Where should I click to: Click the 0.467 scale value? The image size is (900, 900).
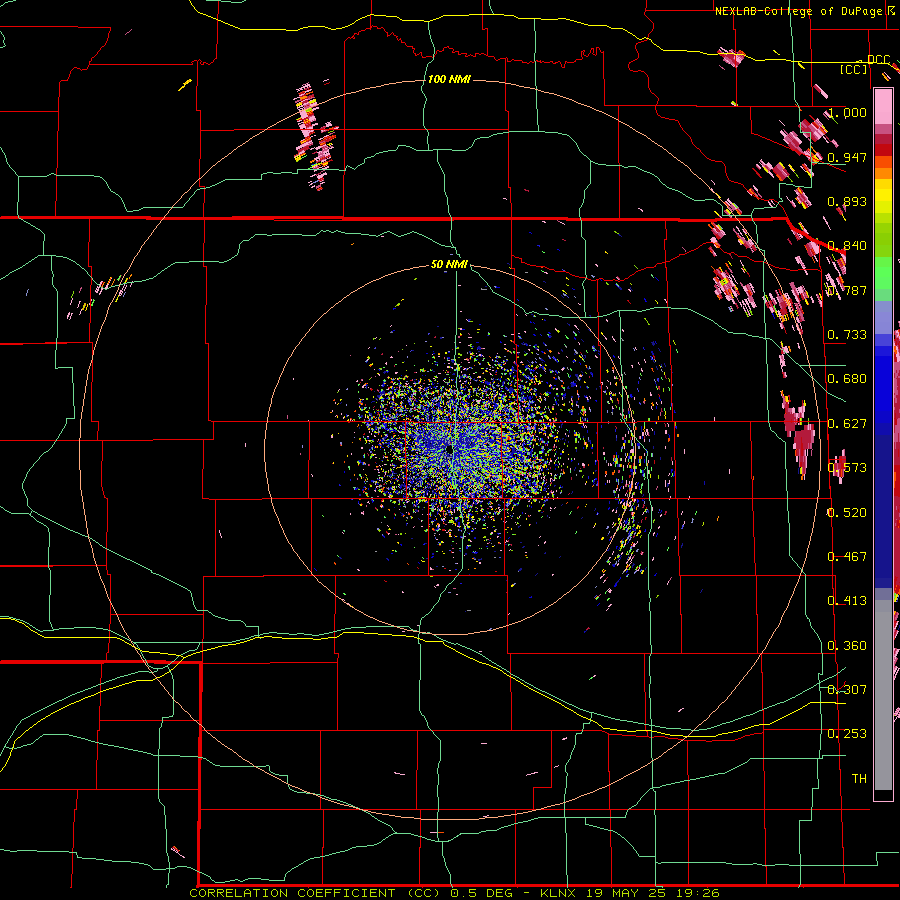pos(847,557)
